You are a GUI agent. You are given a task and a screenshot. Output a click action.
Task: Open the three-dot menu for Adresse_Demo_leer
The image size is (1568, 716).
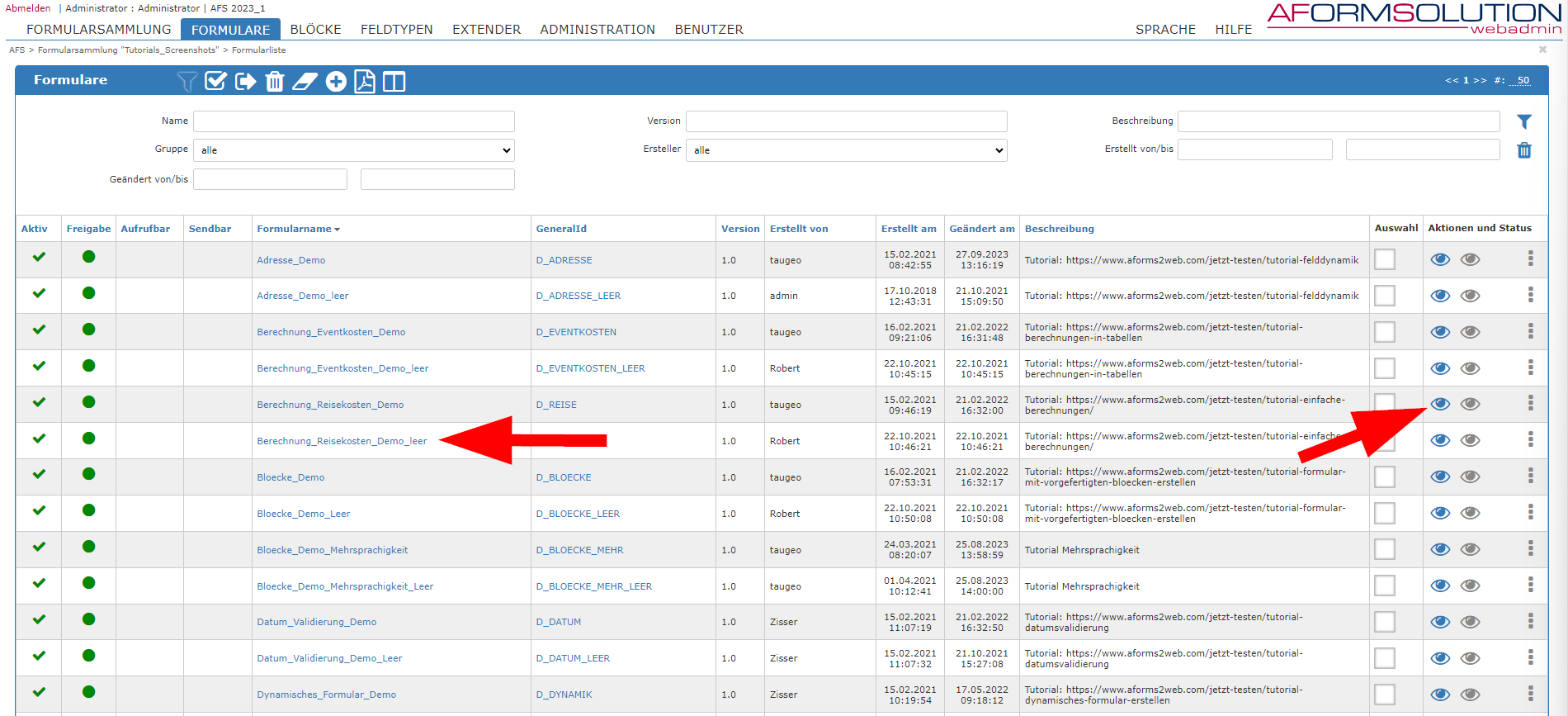coord(1530,295)
